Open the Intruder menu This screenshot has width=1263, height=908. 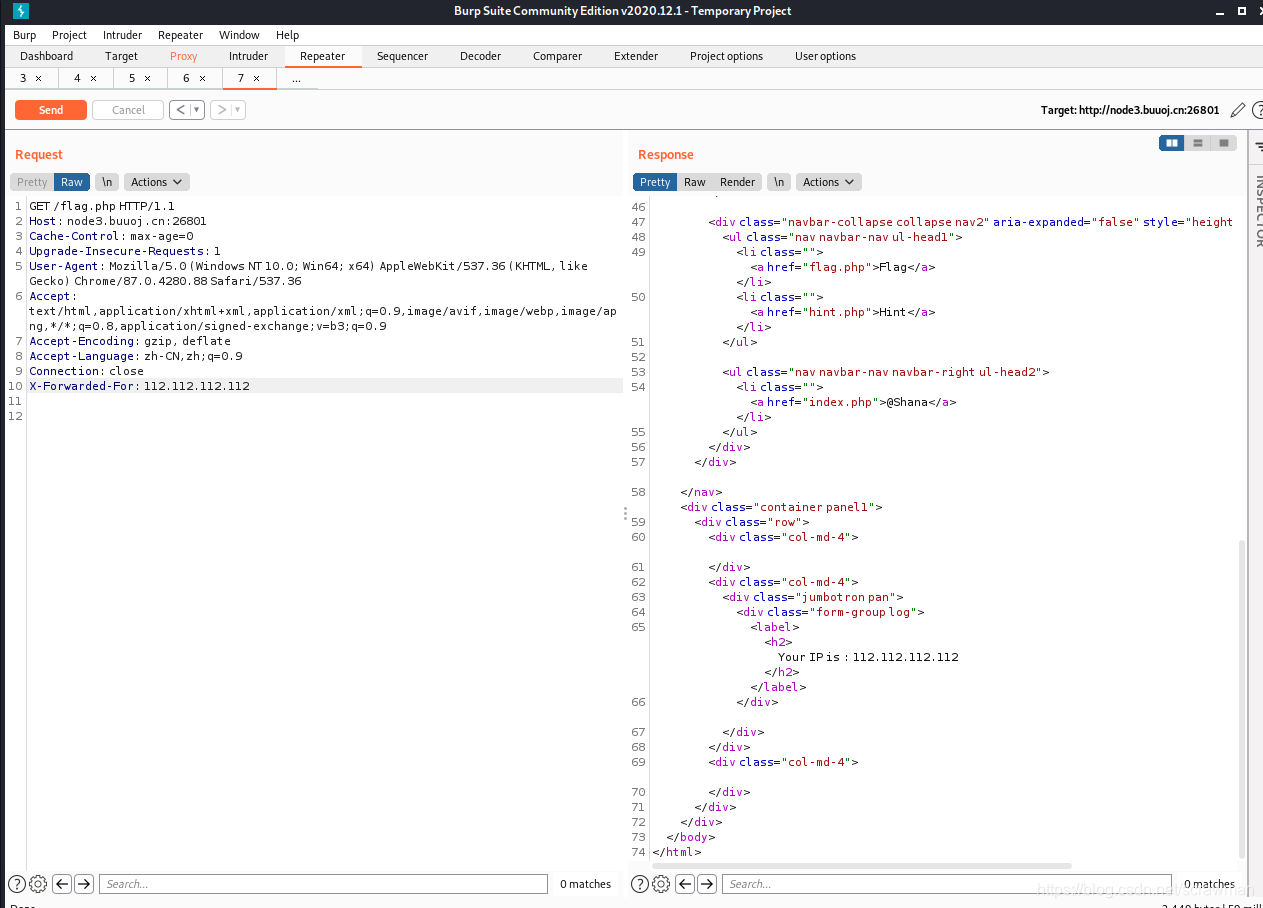click(x=122, y=35)
